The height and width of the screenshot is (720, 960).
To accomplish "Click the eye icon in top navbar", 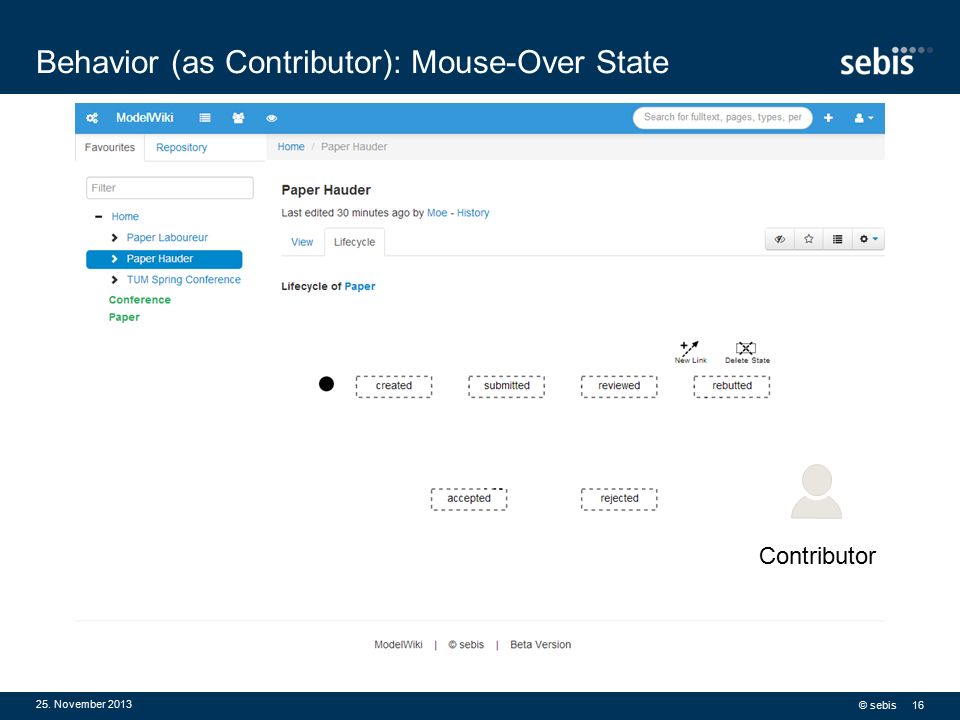I will click(272, 118).
